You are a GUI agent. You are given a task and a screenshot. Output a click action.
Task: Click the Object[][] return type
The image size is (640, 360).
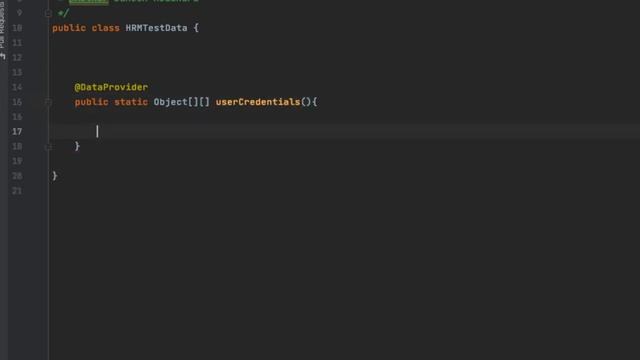pyautogui.click(x=182, y=102)
